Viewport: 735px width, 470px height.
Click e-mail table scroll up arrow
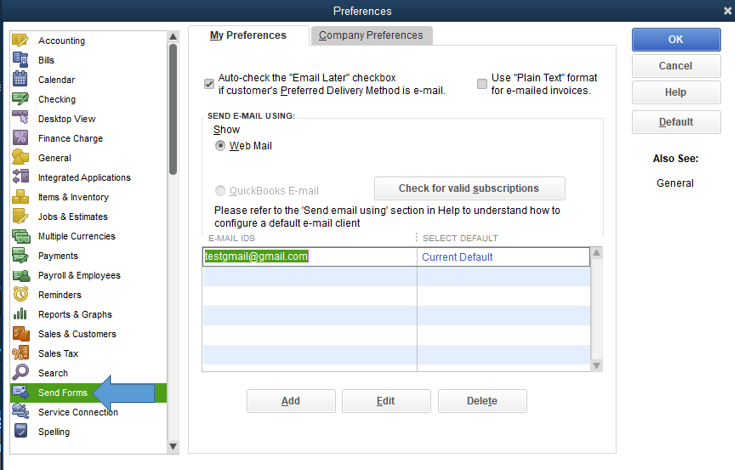click(x=597, y=253)
